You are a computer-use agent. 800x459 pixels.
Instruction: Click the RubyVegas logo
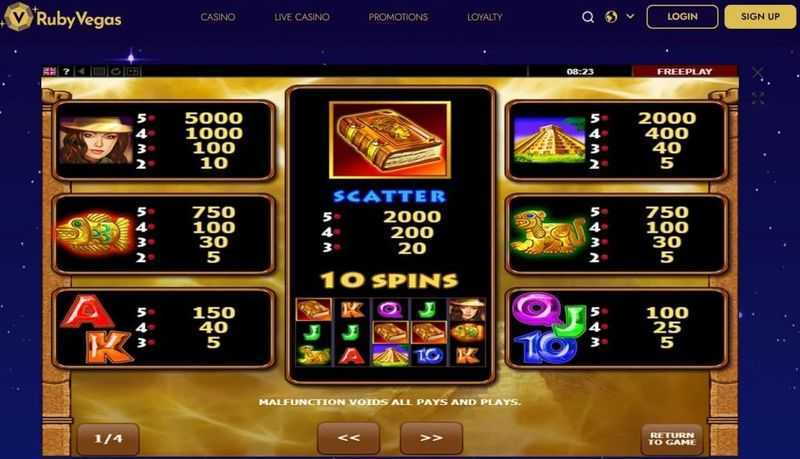click(63, 17)
